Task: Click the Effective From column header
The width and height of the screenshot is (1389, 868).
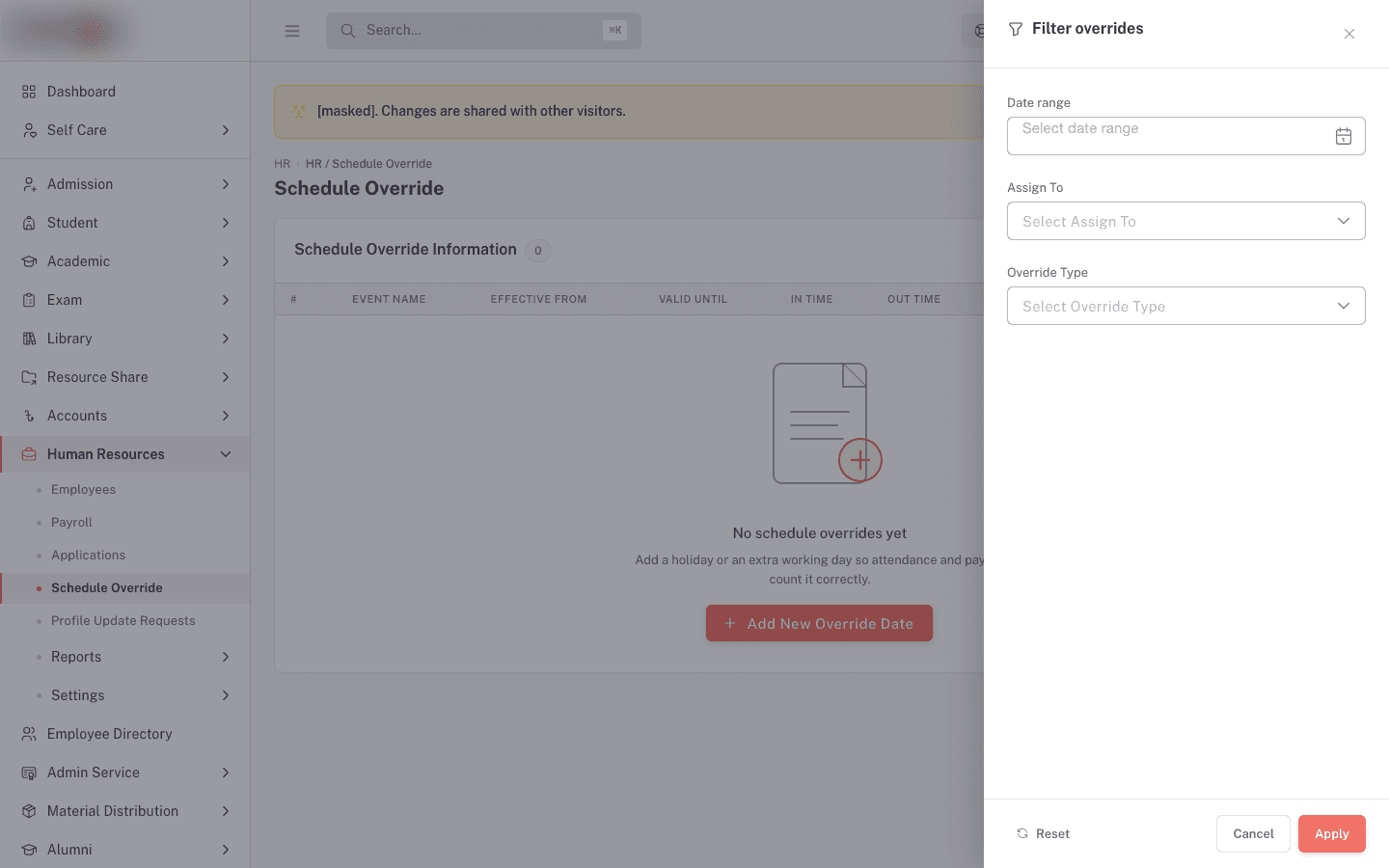Action: (x=538, y=300)
